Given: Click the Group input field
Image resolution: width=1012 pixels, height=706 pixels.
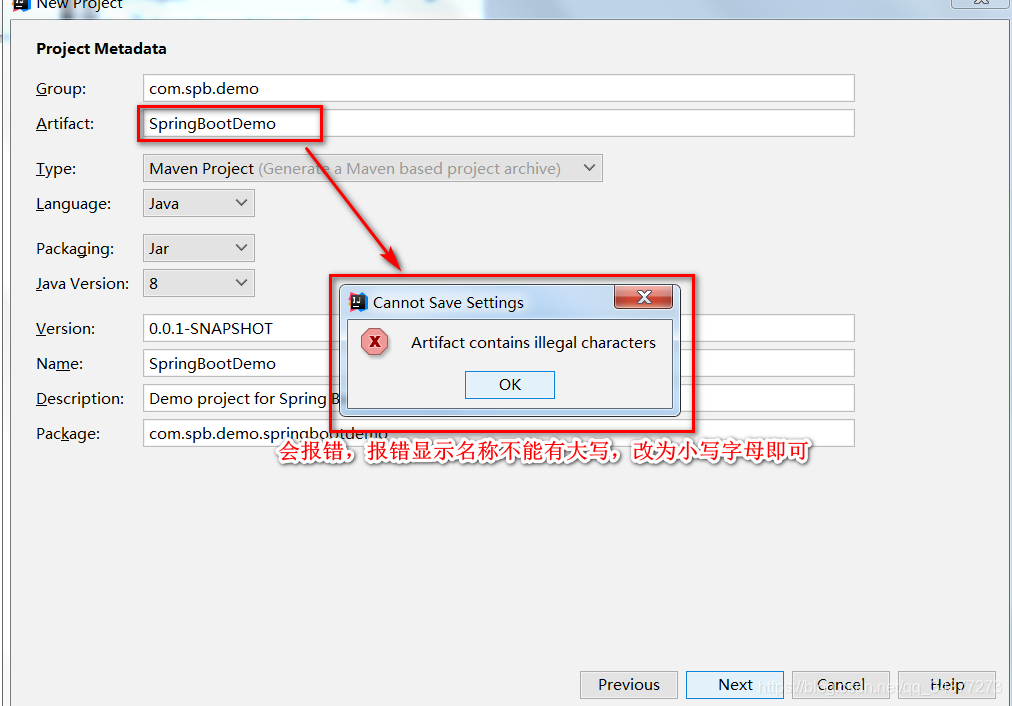Looking at the screenshot, I should click(498, 88).
